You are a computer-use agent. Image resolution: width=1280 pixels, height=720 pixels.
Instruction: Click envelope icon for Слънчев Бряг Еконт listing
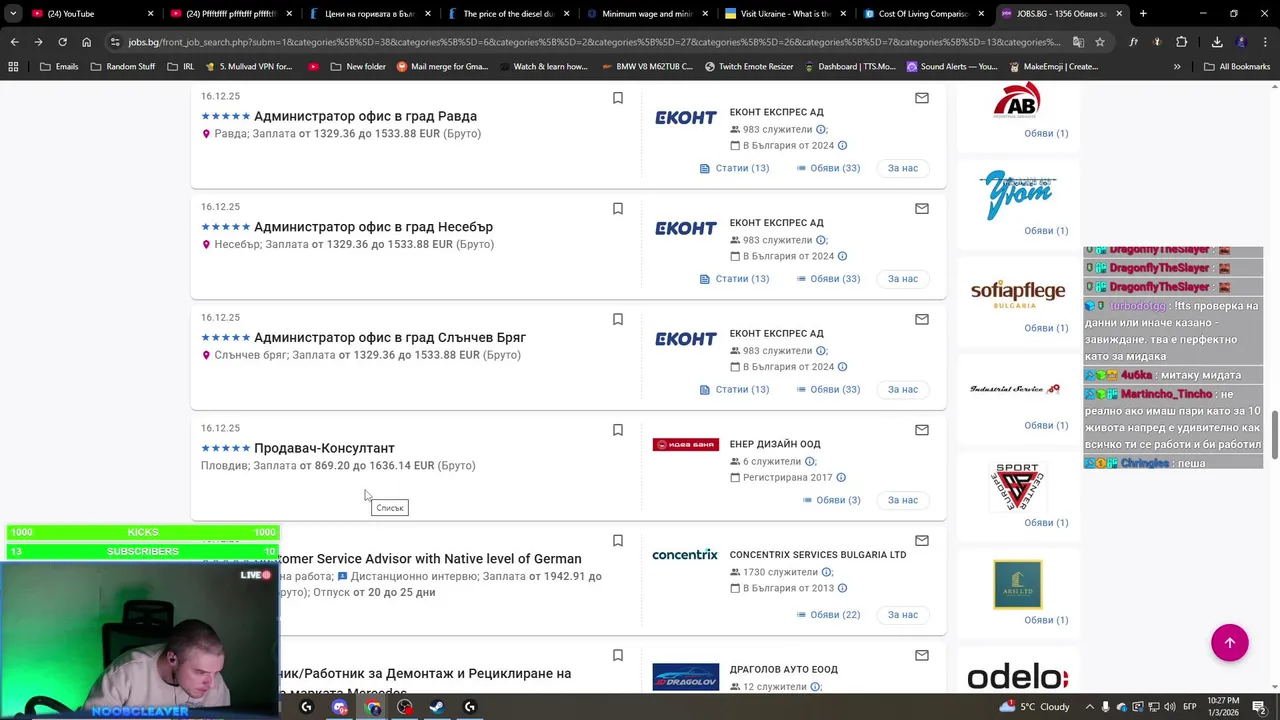click(922, 320)
